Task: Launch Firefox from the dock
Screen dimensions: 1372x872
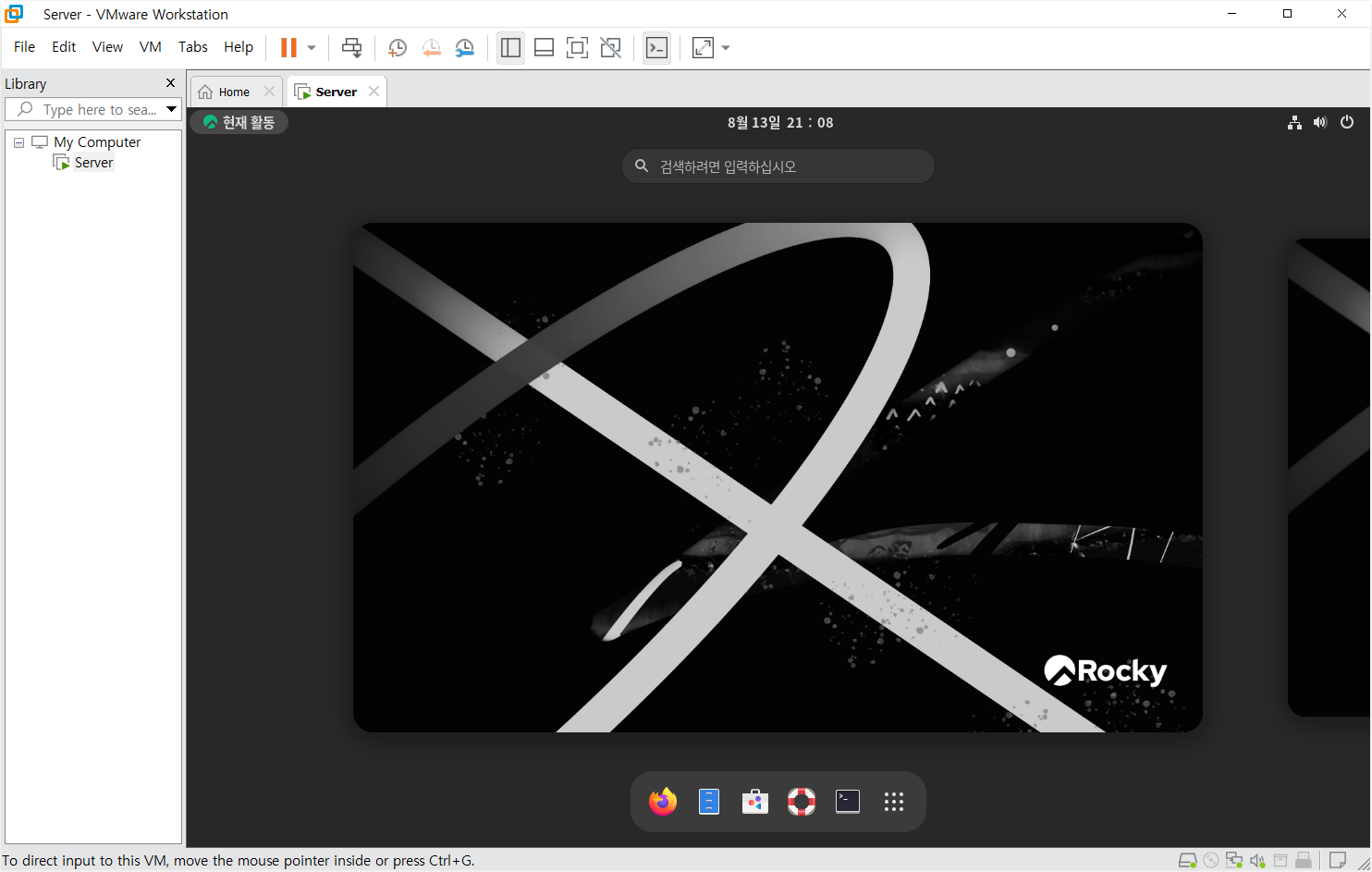Action: click(663, 802)
